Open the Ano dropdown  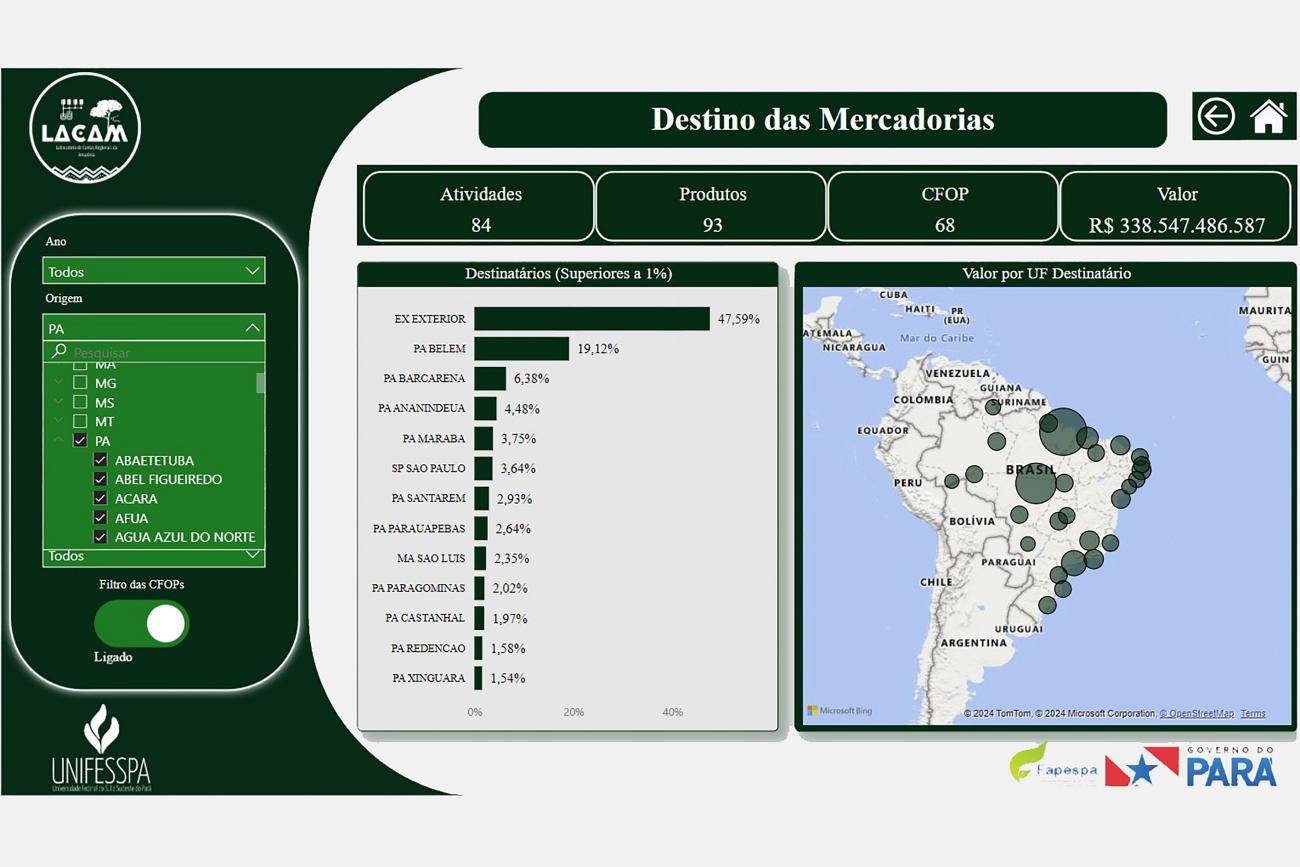tap(153, 271)
